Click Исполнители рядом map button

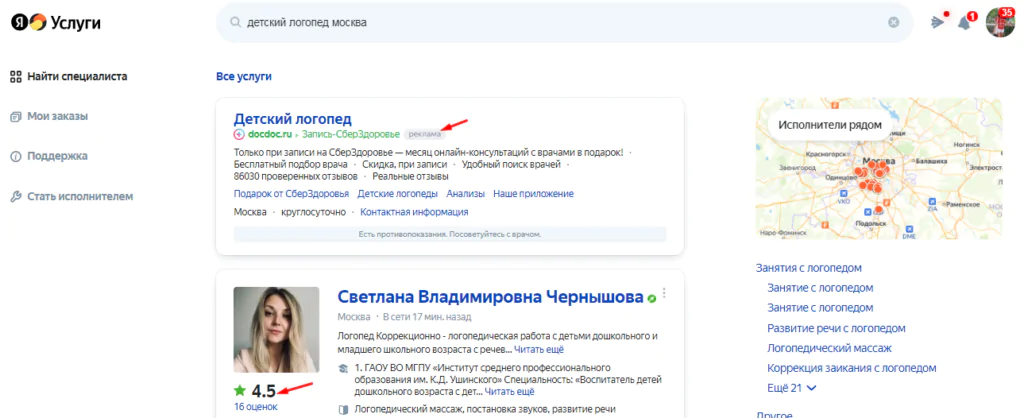(x=829, y=125)
